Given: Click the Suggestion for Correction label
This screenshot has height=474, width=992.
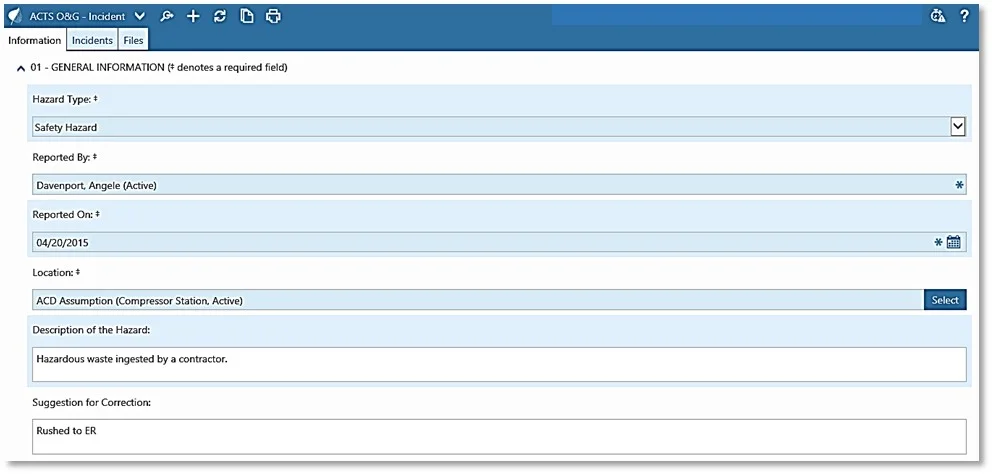Looking at the screenshot, I should [92, 402].
